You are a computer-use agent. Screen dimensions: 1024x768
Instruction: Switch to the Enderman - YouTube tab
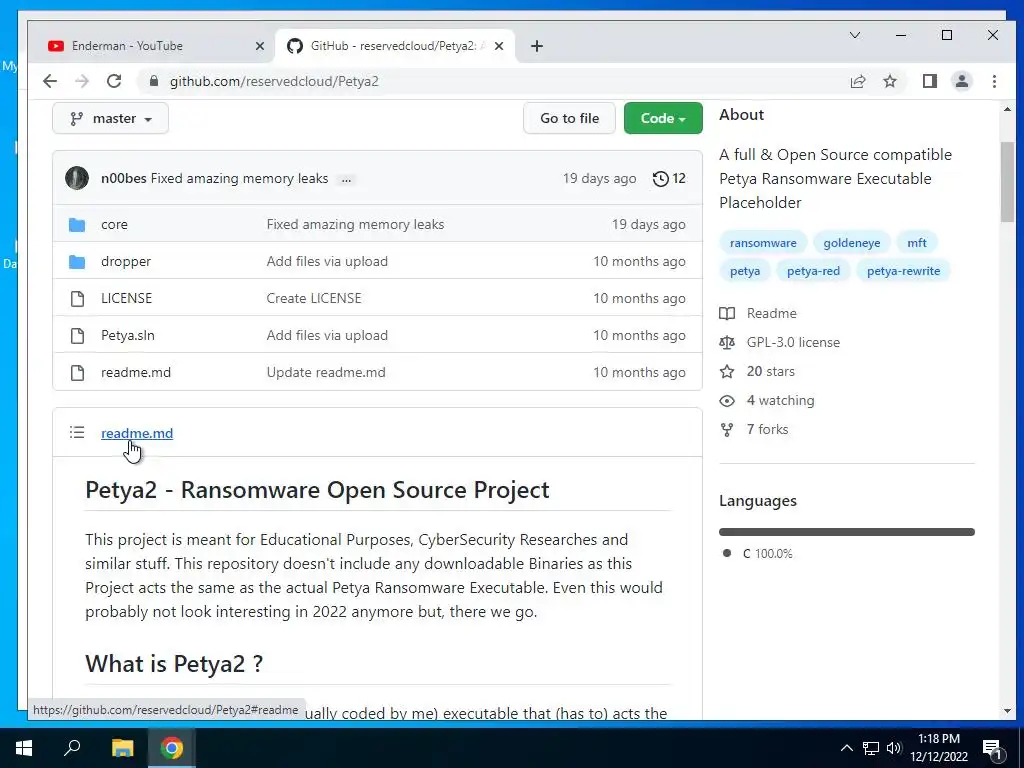coord(150,46)
